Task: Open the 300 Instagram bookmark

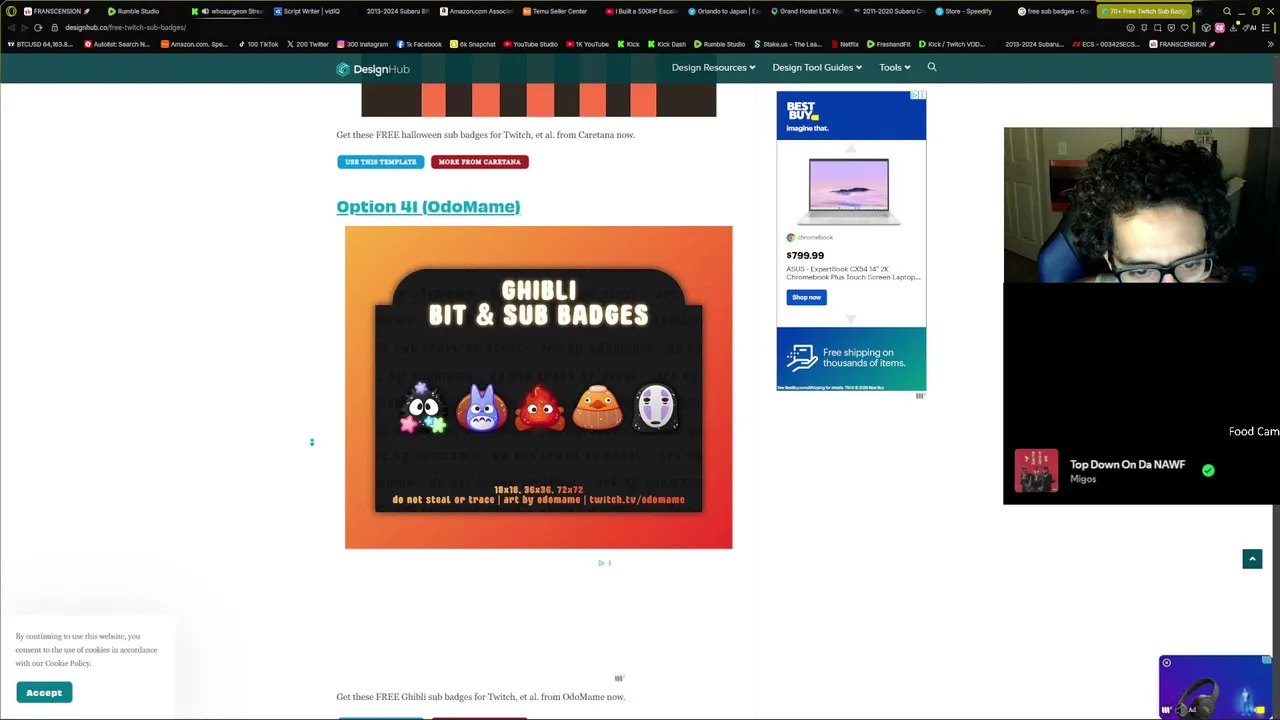Action: (362, 44)
